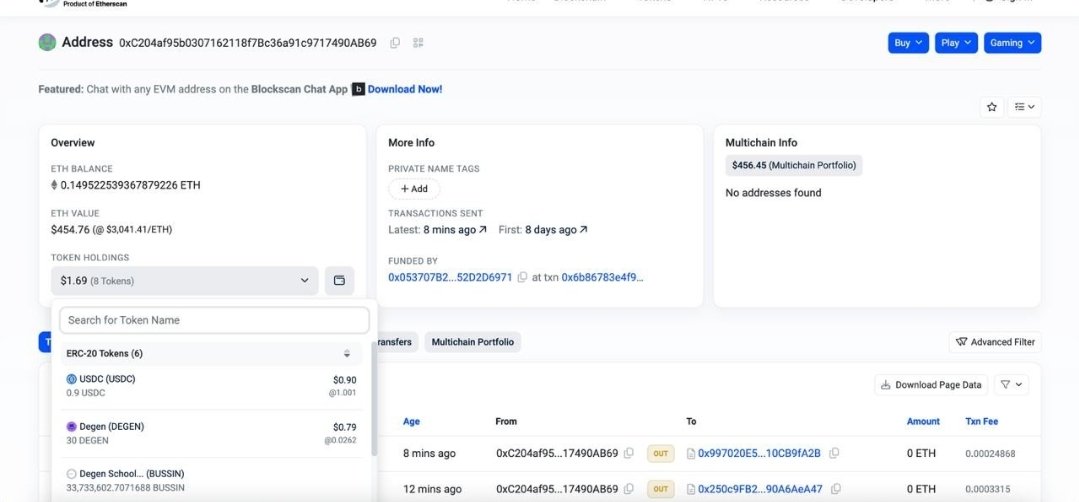Open the funder address 0x053707B2...52D2D6971
Screen dimensions: 1079x502
click(450, 277)
